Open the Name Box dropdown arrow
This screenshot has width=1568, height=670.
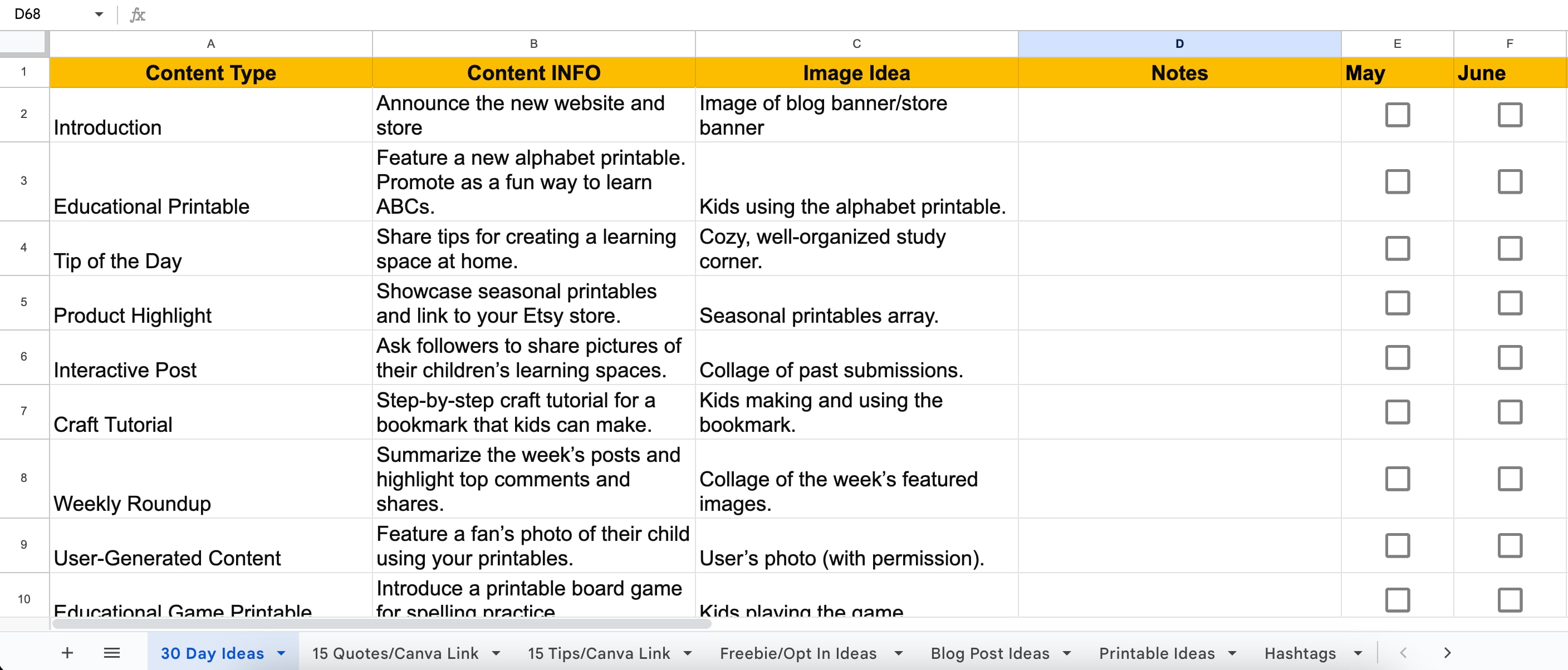click(x=99, y=14)
